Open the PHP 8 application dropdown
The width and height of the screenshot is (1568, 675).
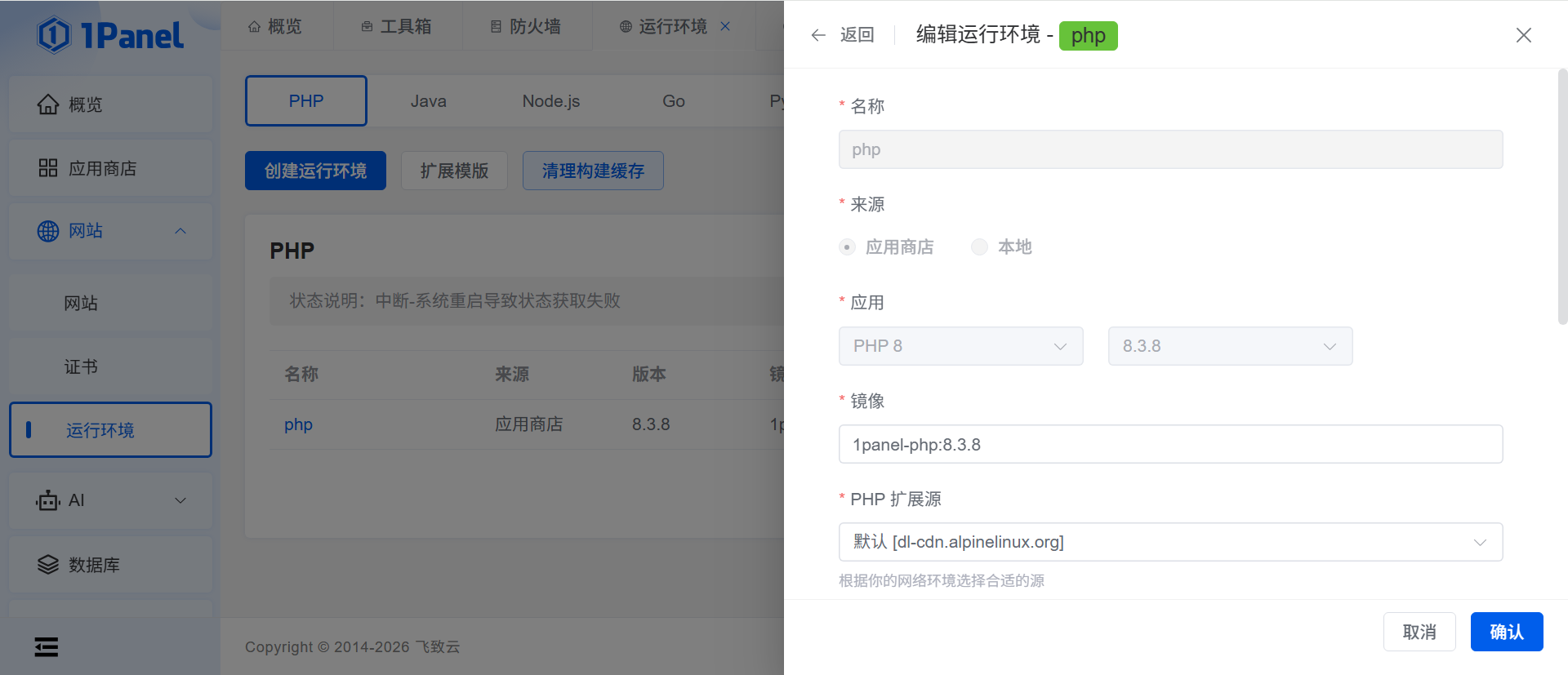960,346
